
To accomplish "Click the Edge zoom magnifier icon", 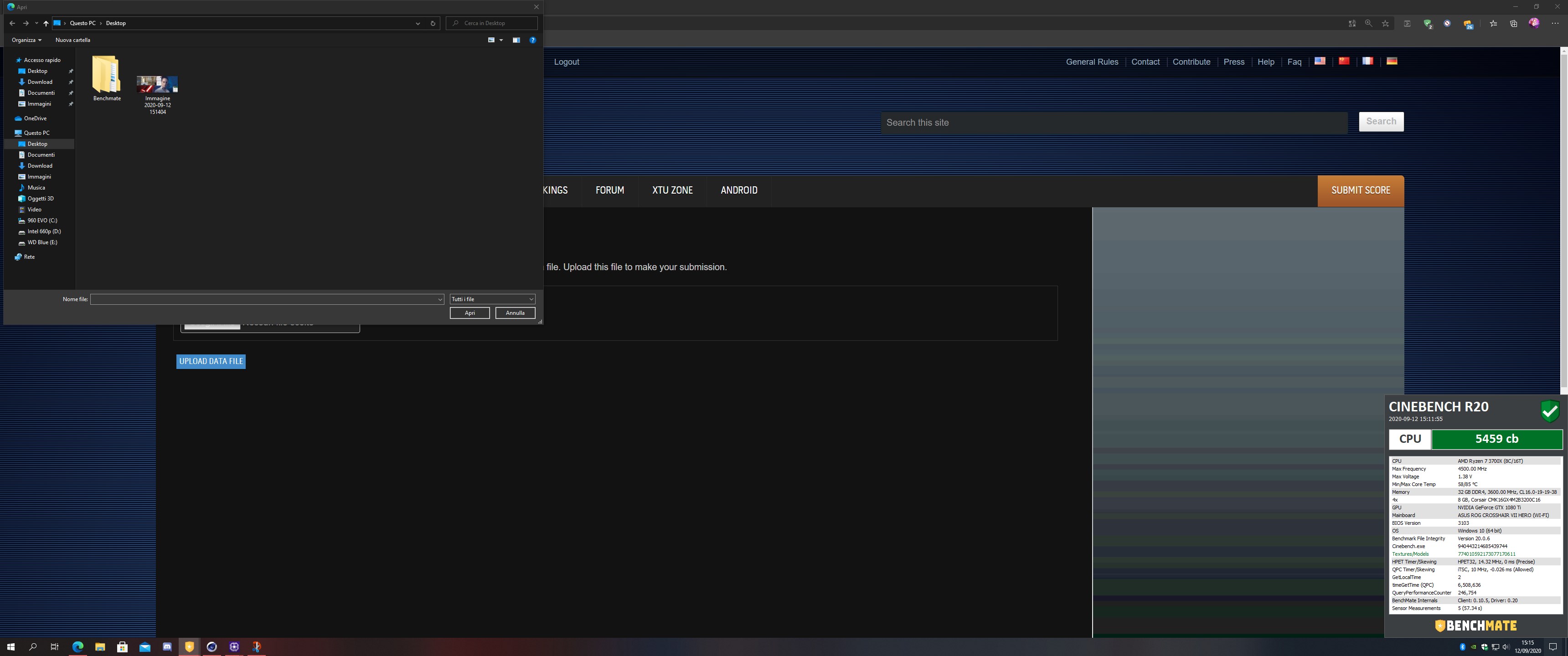I will 1368,24.
